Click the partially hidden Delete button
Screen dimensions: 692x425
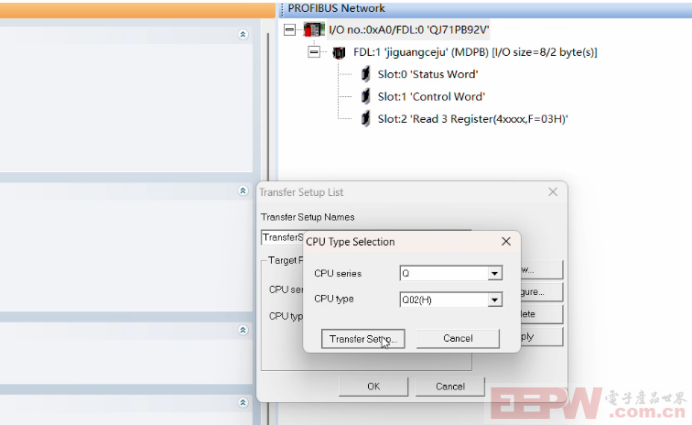point(542,314)
